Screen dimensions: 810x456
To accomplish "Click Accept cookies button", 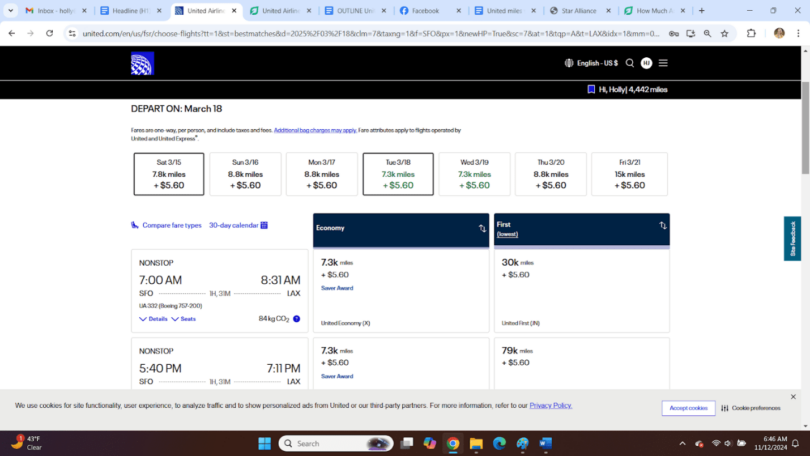I will click(x=688, y=408).
